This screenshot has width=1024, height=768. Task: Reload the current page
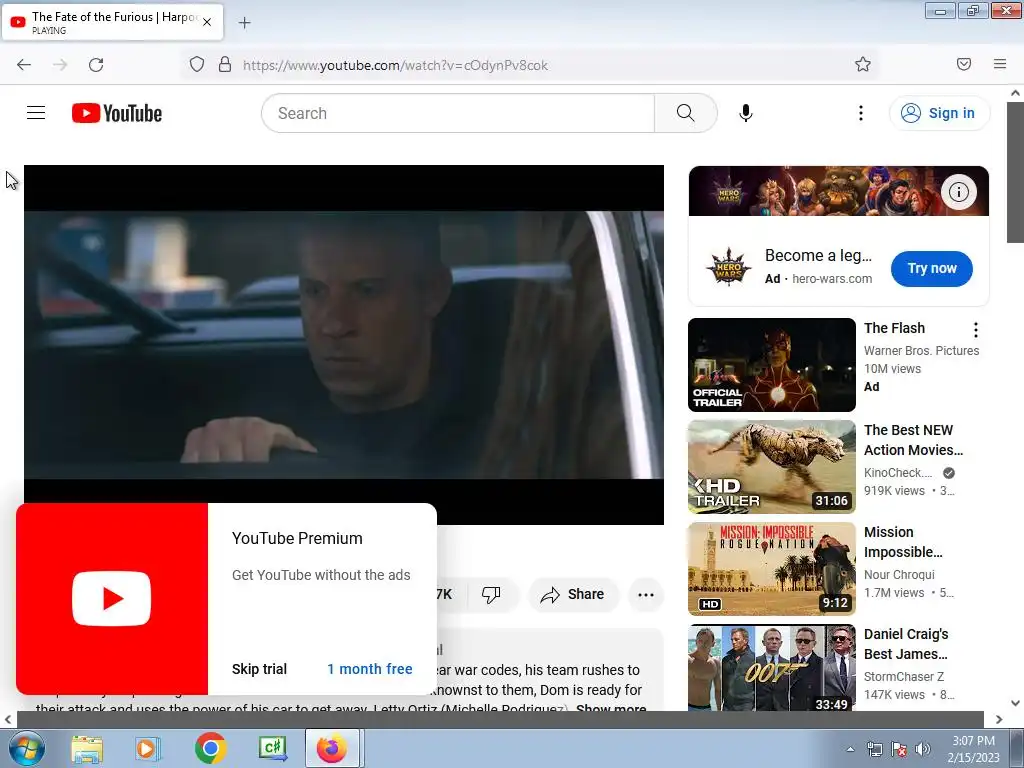click(x=96, y=65)
